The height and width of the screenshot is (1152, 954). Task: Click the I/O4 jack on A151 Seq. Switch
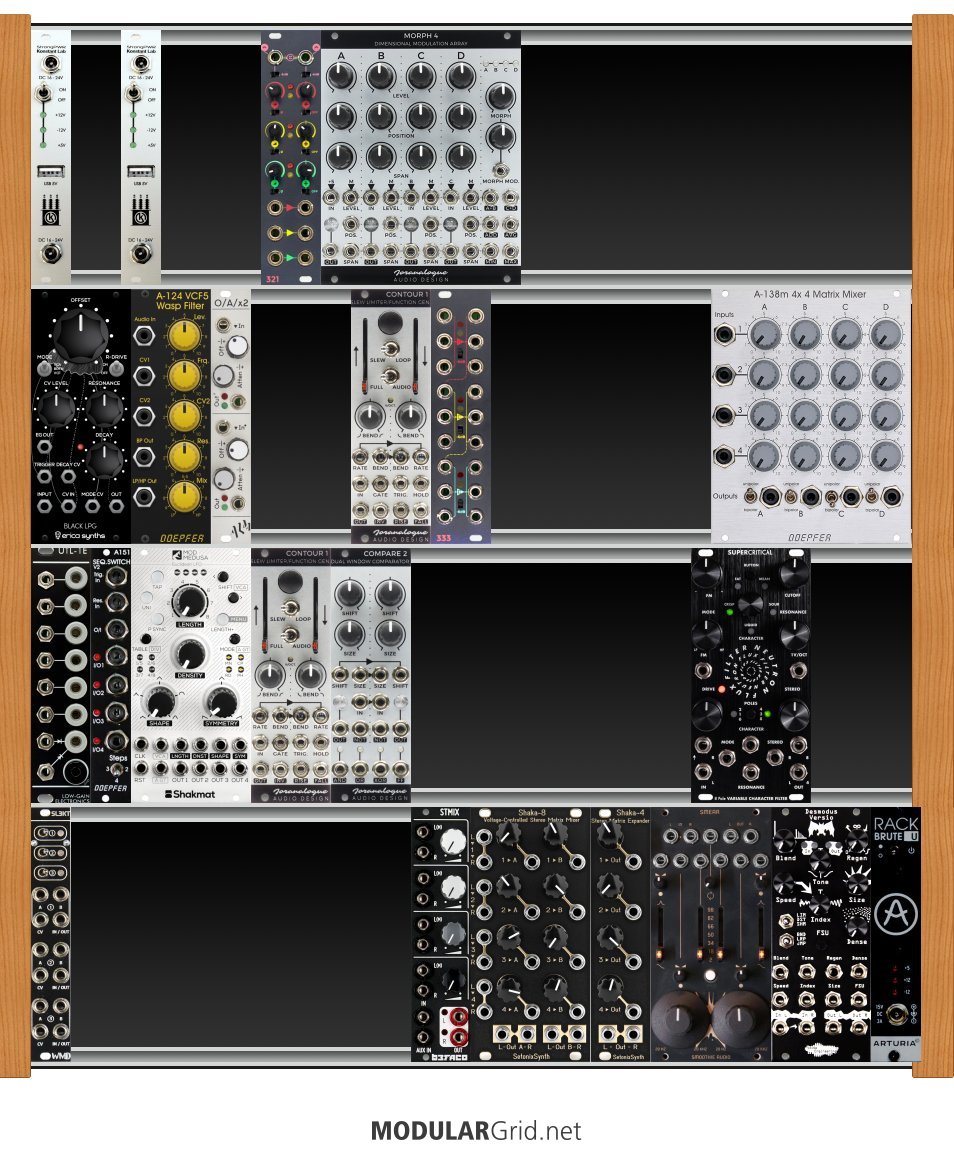pos(115,741)
